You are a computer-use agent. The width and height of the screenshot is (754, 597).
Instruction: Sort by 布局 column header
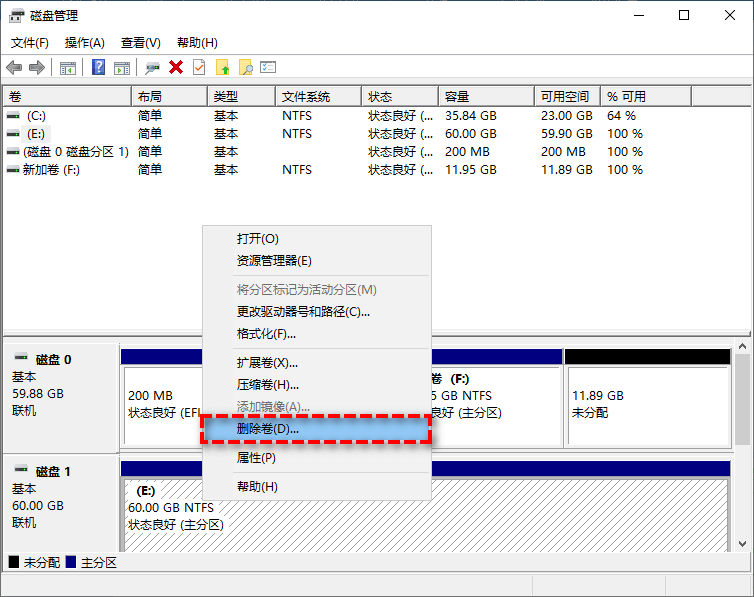(x=169, y=97)
